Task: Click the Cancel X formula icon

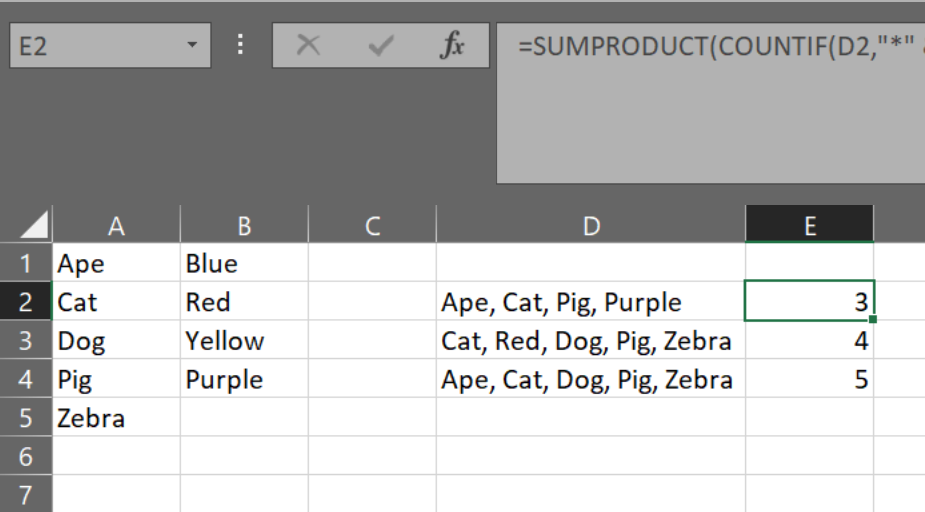Action: 309,46
